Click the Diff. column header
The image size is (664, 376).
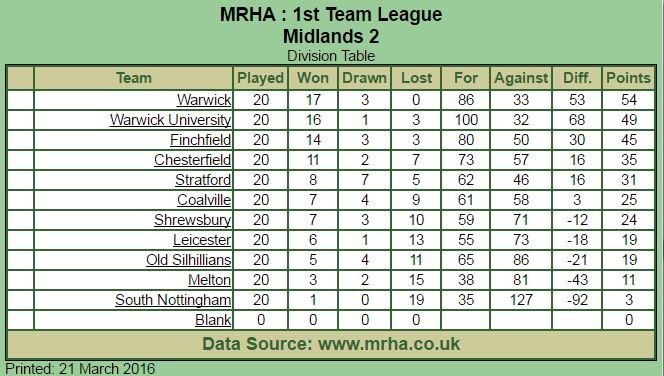click(577, 78)
